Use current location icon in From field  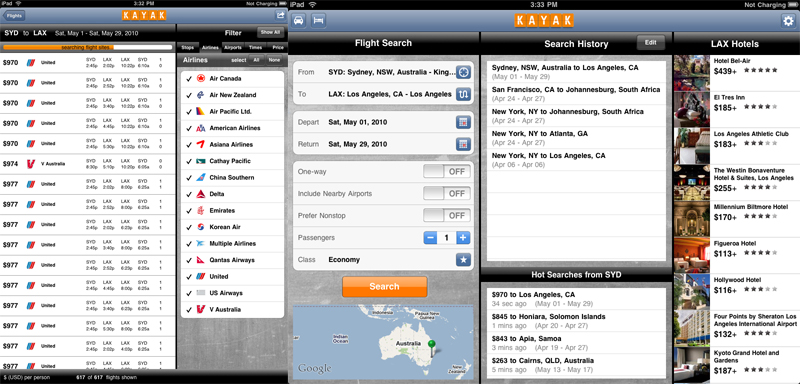[x=463, y=72]
